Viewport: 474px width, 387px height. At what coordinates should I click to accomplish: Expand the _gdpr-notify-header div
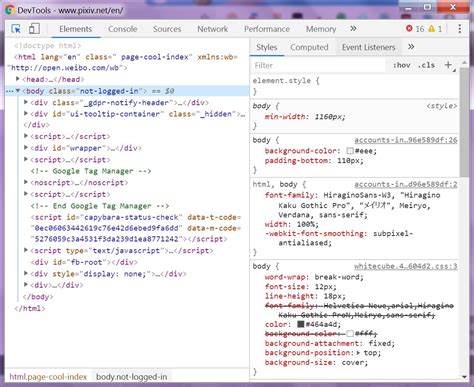coord(26,102)
